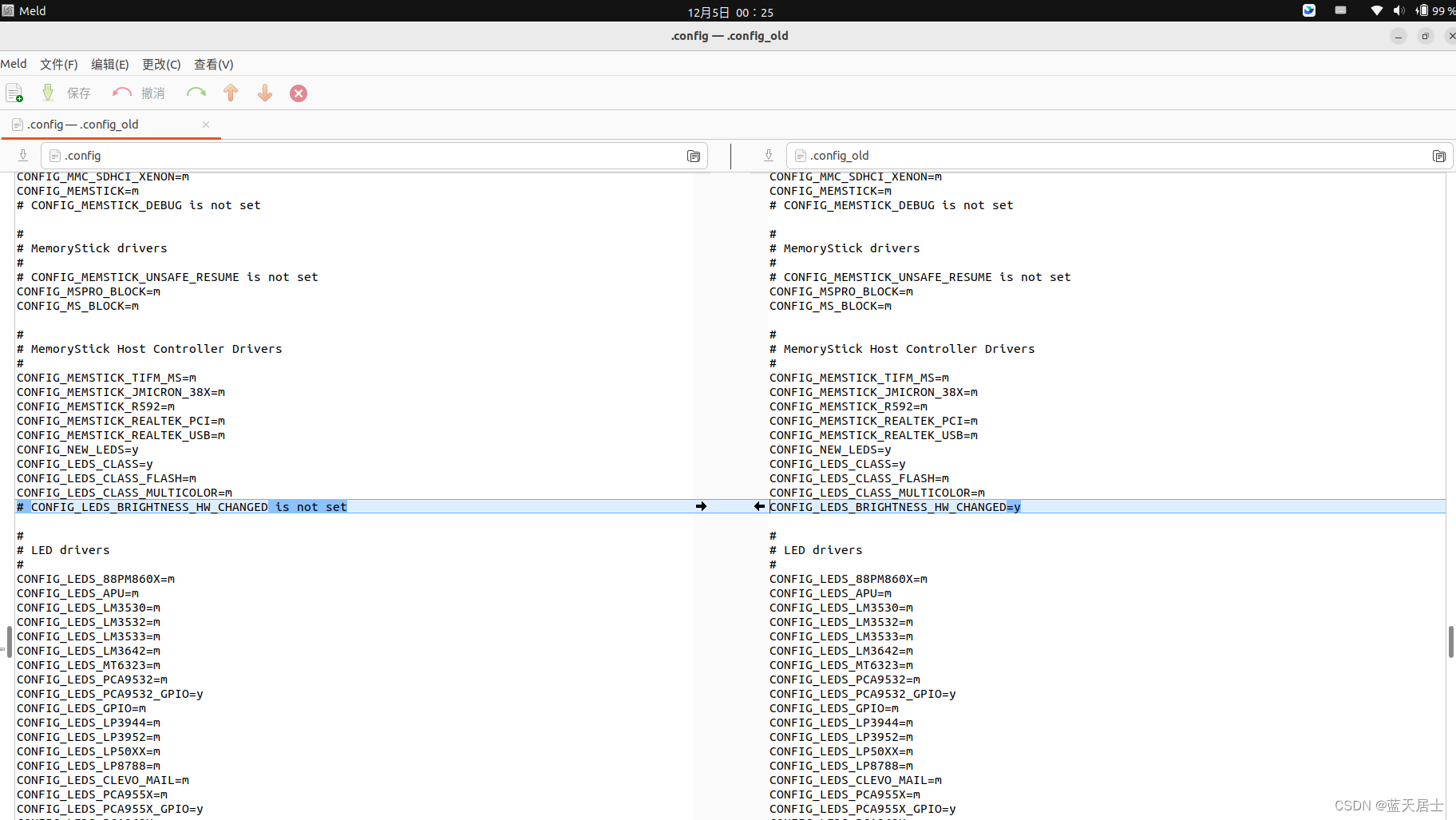1456x820 pixels.
Task: Open the 编辑(E) menu
Action: point(110,64)
